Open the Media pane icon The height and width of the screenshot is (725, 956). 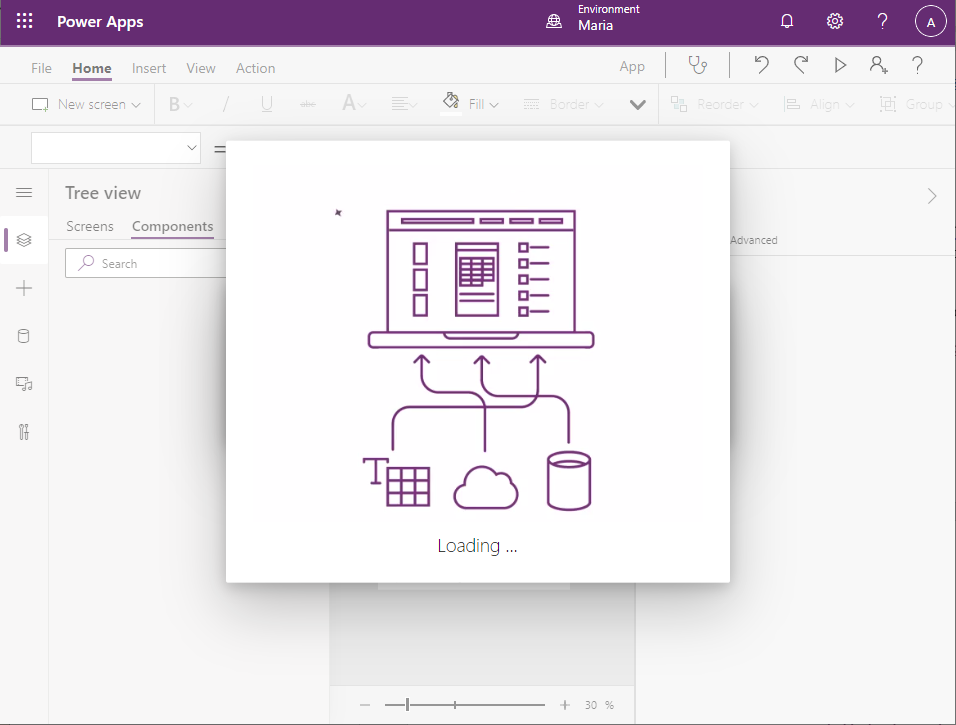click(x=24, y=384)
